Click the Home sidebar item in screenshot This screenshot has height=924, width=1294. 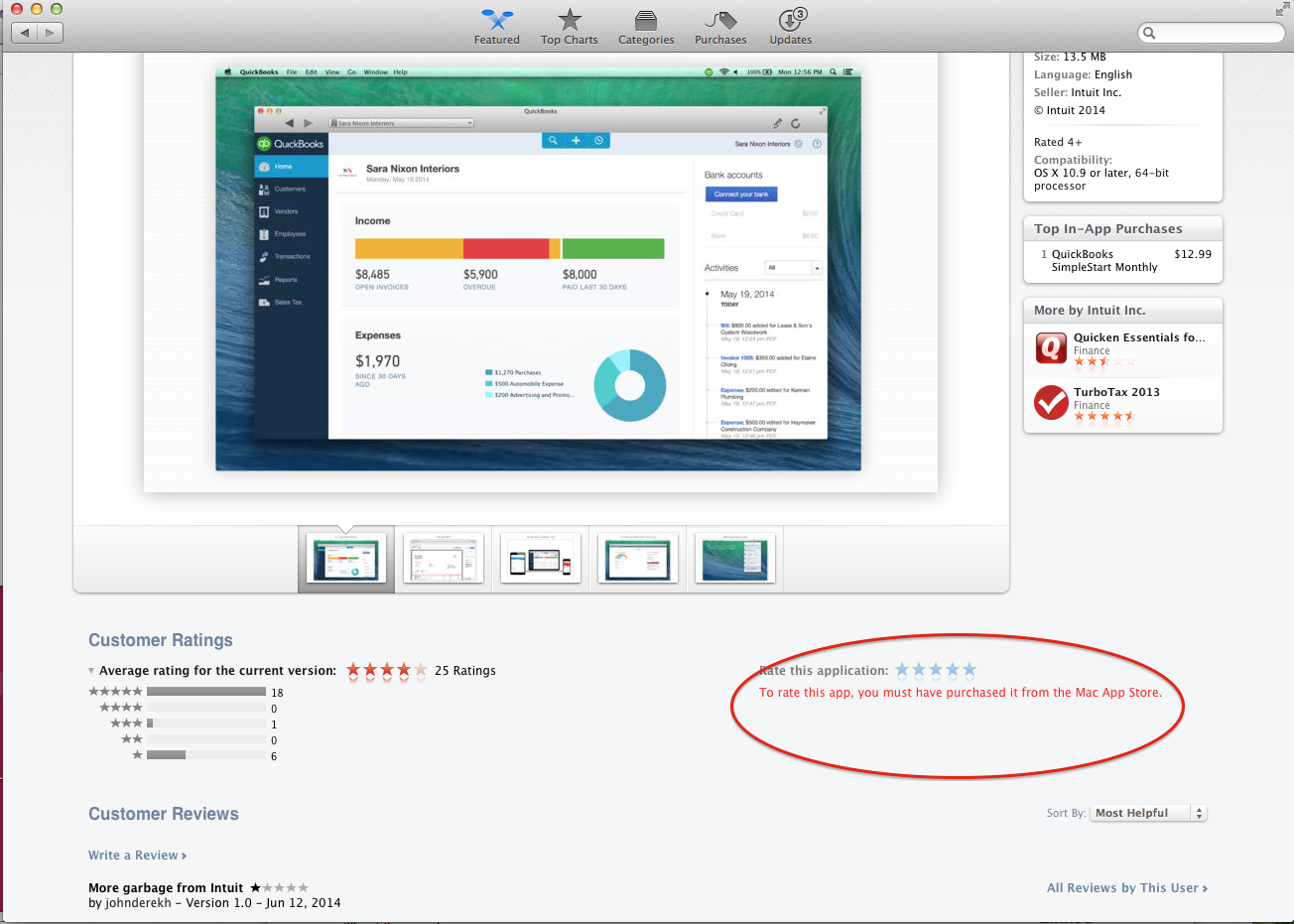coord(291,167)
